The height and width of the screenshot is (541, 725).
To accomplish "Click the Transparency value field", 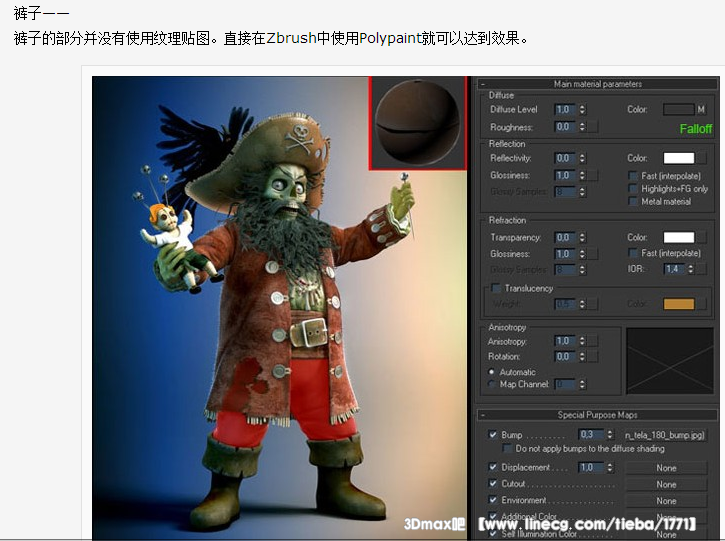I will pyautogui.click(x=565, y=237).
